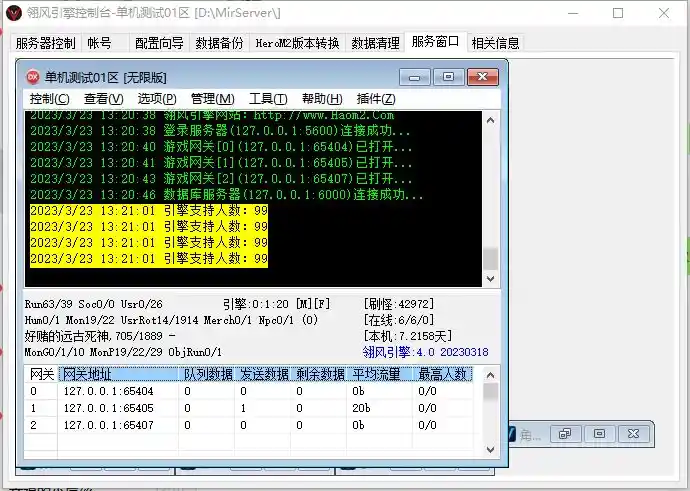Open the 插件(Z) menu
The image size is (690, 491).
(x=376, y=99)
